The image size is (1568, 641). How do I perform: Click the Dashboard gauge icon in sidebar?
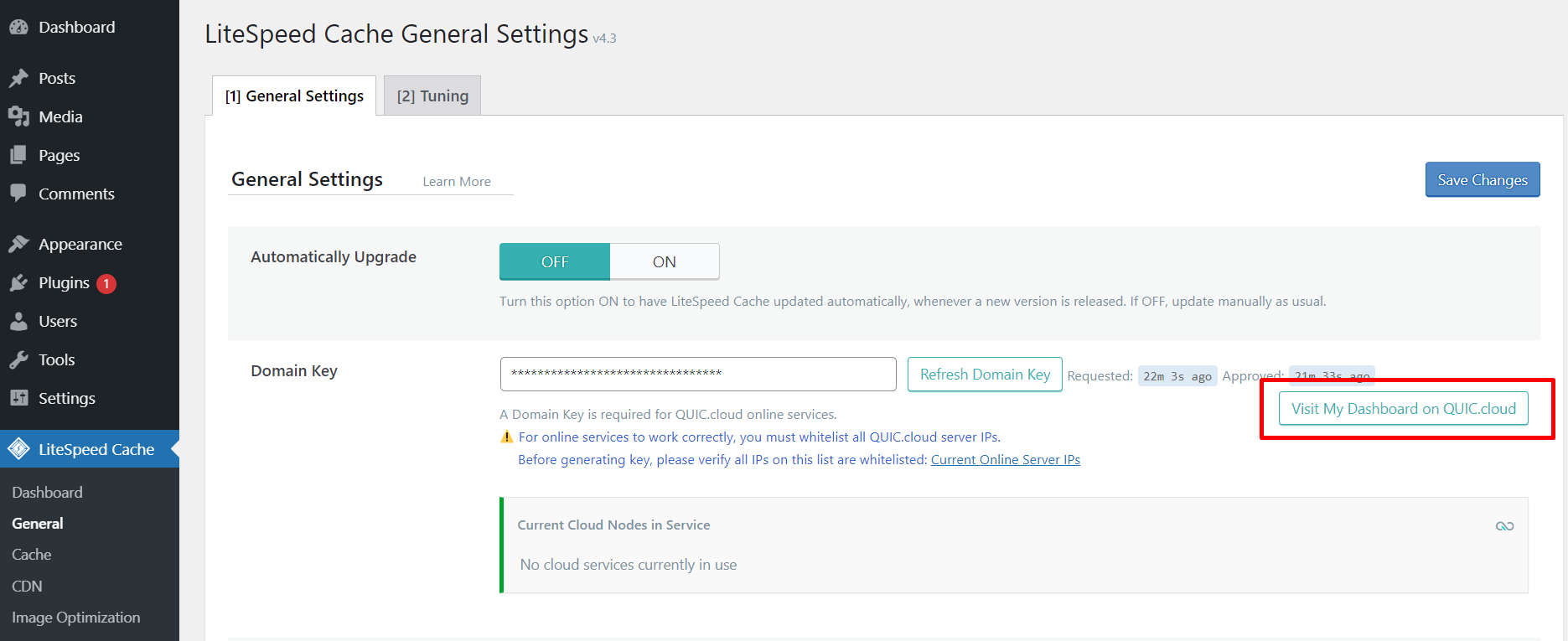click(x=18, y=27)
